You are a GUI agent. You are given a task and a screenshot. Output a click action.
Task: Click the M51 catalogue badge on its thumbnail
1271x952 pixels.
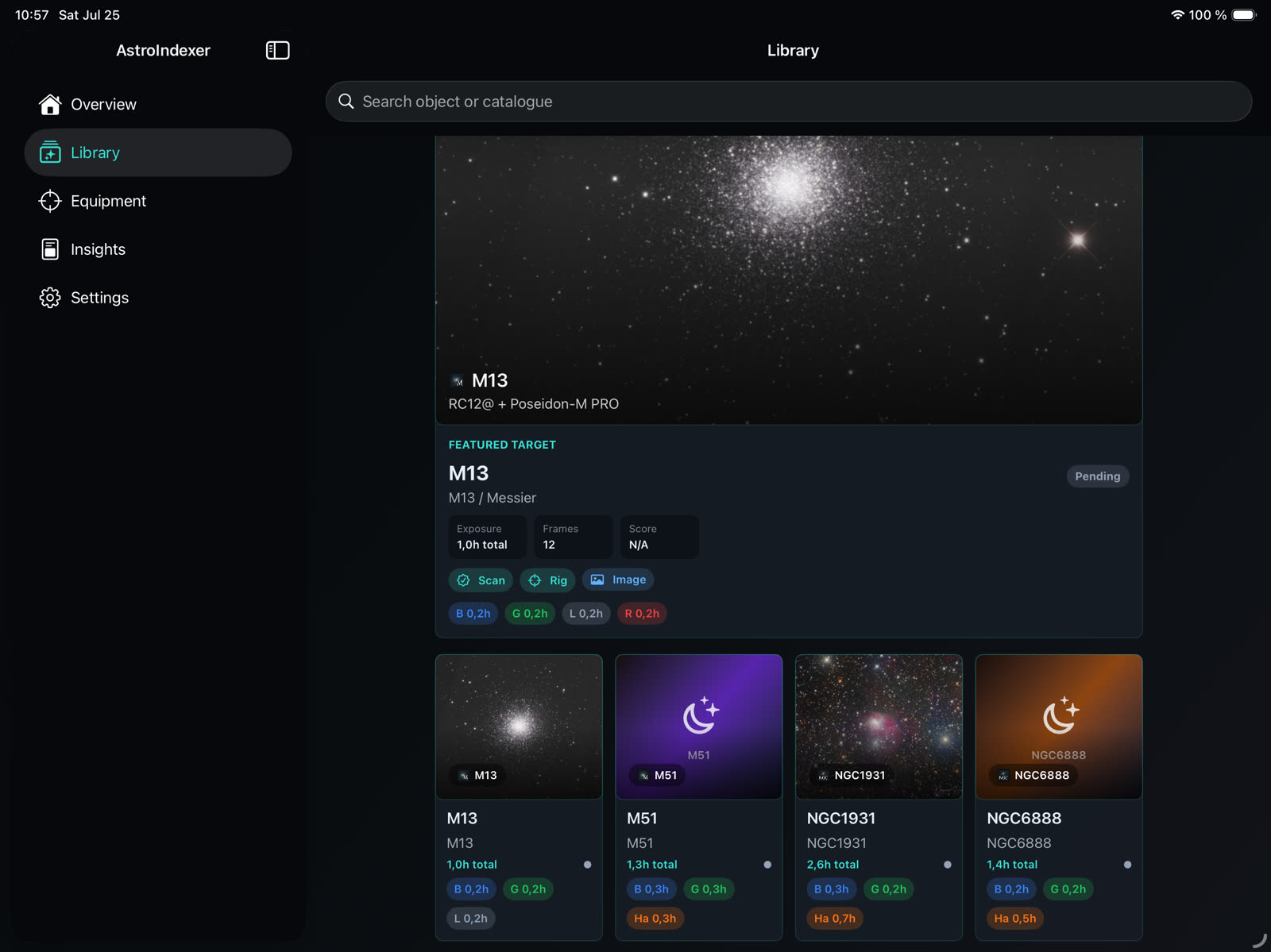coord(658,775)
